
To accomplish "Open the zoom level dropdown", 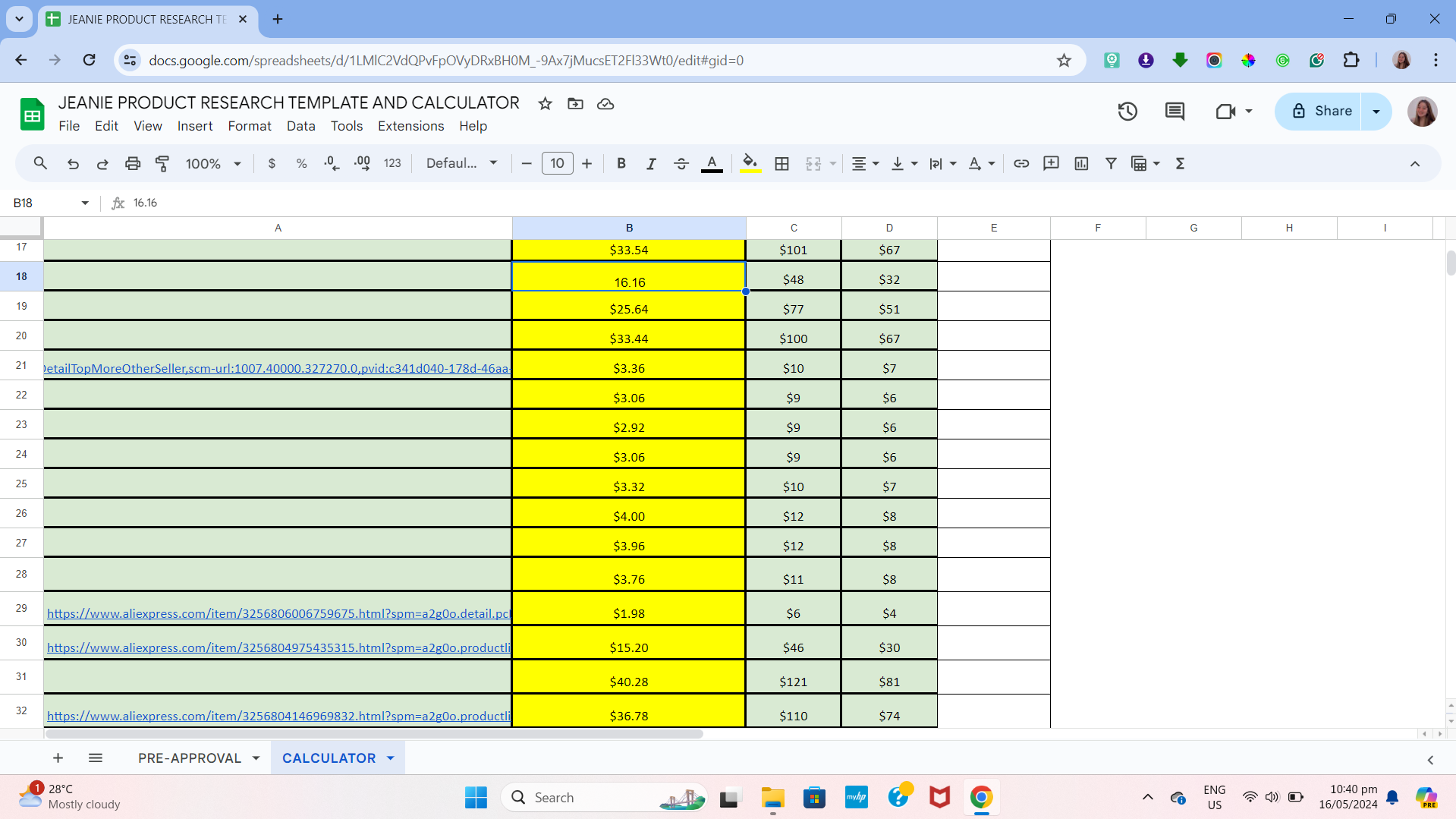I will (213, 163).
